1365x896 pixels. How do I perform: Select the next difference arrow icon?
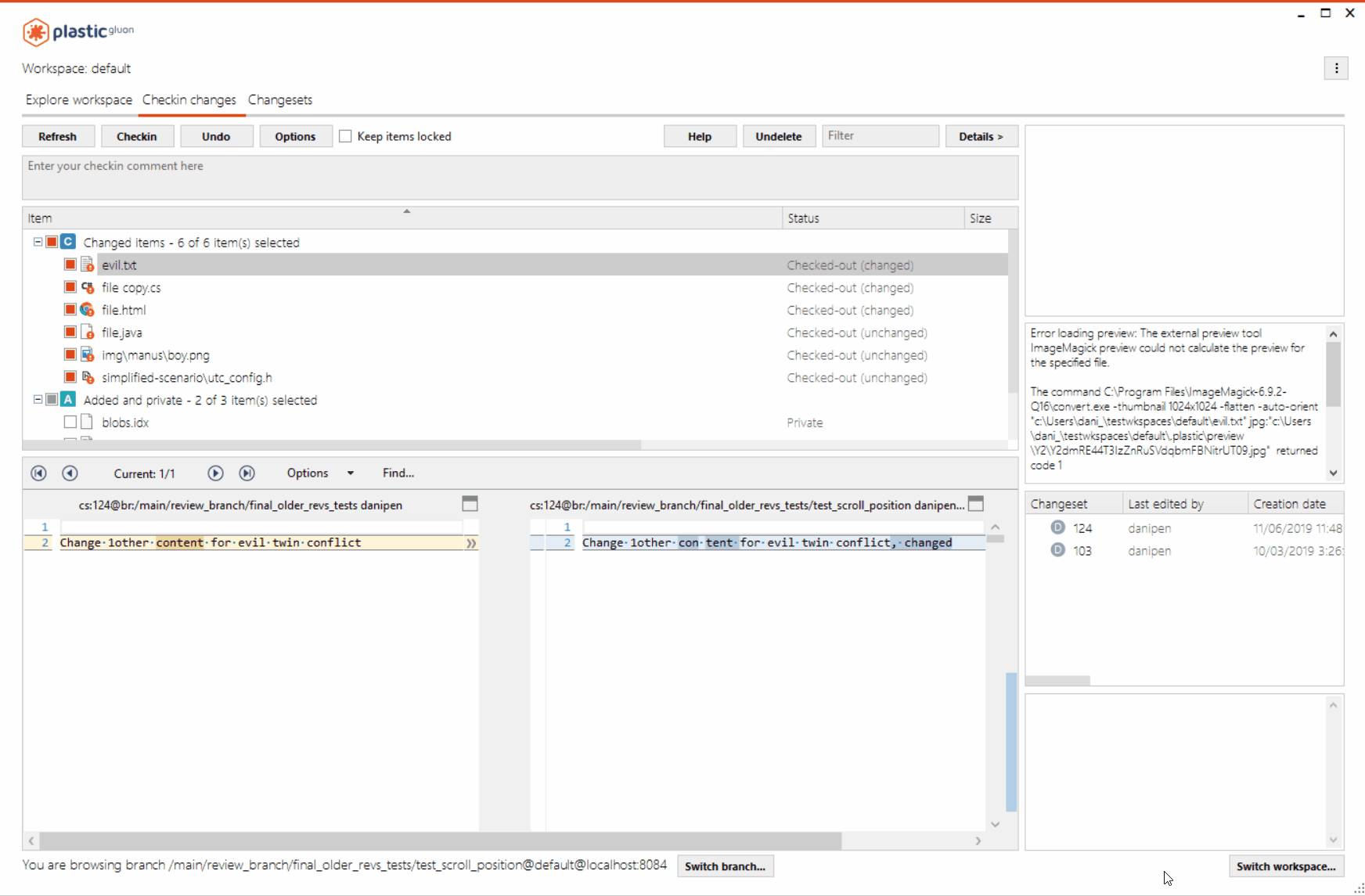click(215, 473)
